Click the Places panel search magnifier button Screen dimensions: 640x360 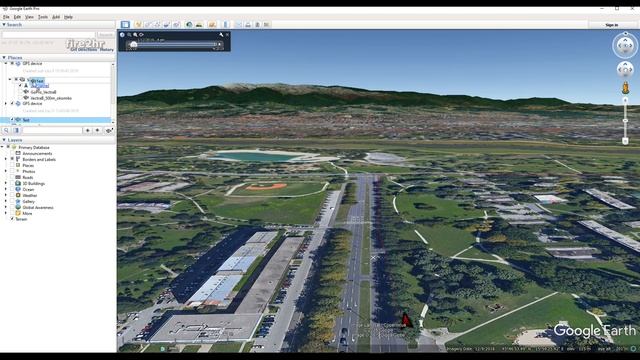pos(6,130)
